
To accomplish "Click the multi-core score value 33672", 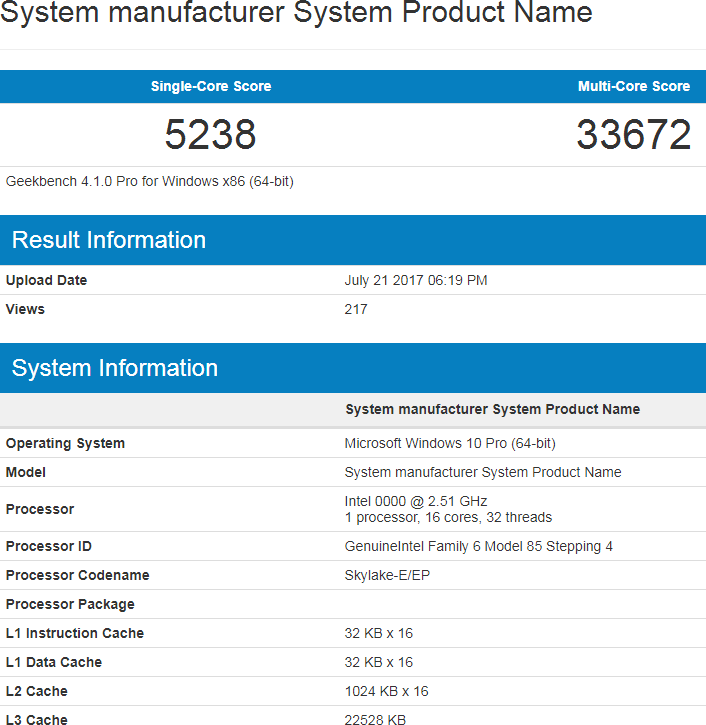I will point(633,135).
